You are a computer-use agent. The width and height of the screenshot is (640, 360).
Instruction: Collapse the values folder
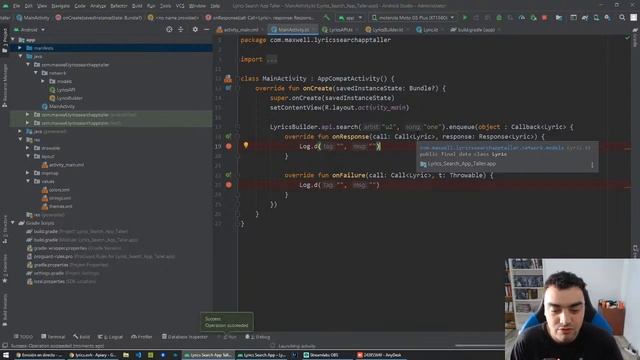click(28, 181)
